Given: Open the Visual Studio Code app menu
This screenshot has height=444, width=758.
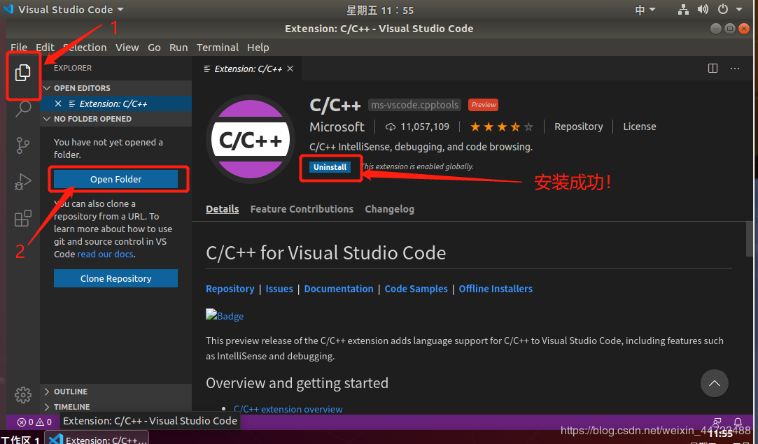Looking at the screenshot, I should [x=63, y=9].
